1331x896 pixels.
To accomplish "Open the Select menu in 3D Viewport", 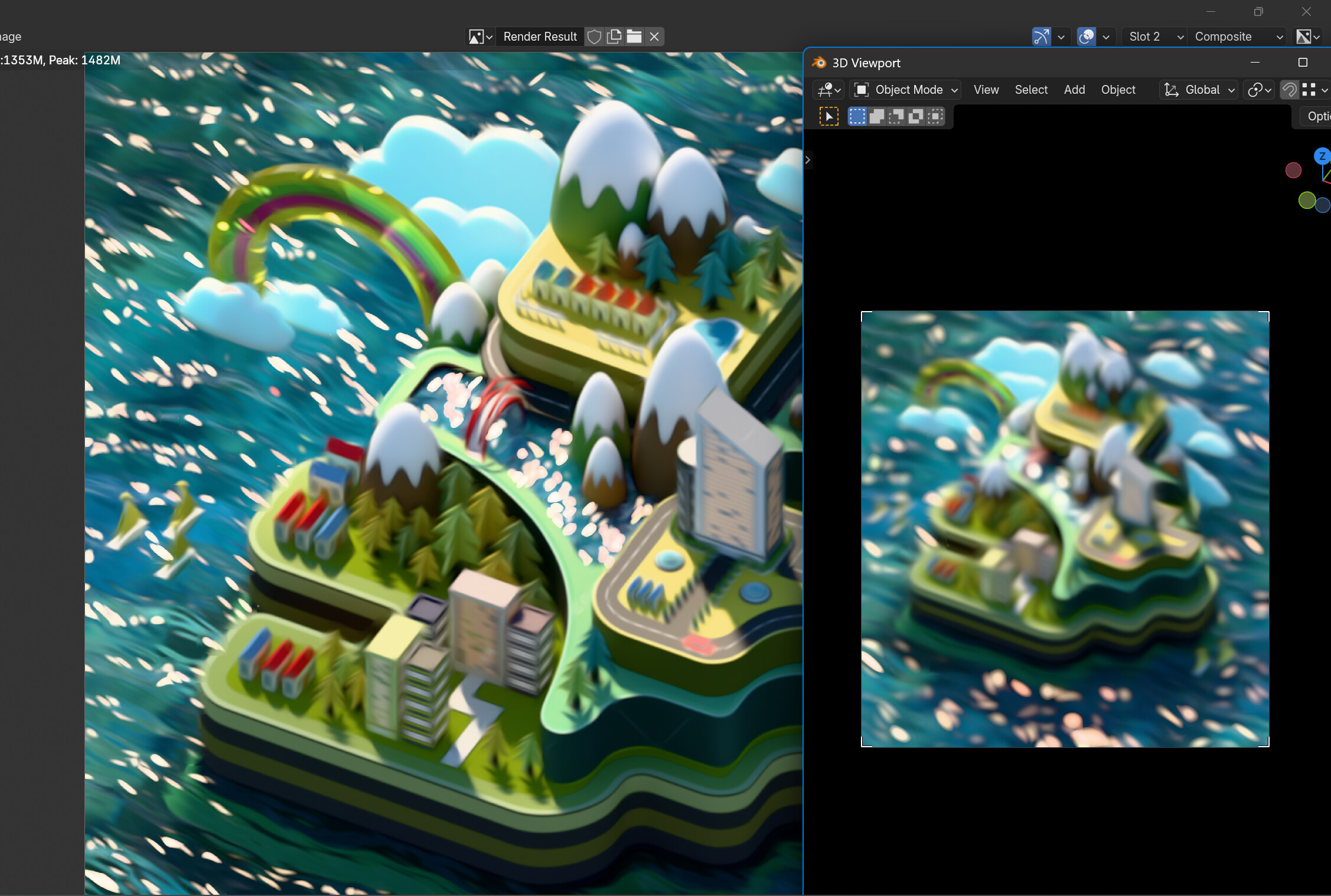I will 1031,90.
